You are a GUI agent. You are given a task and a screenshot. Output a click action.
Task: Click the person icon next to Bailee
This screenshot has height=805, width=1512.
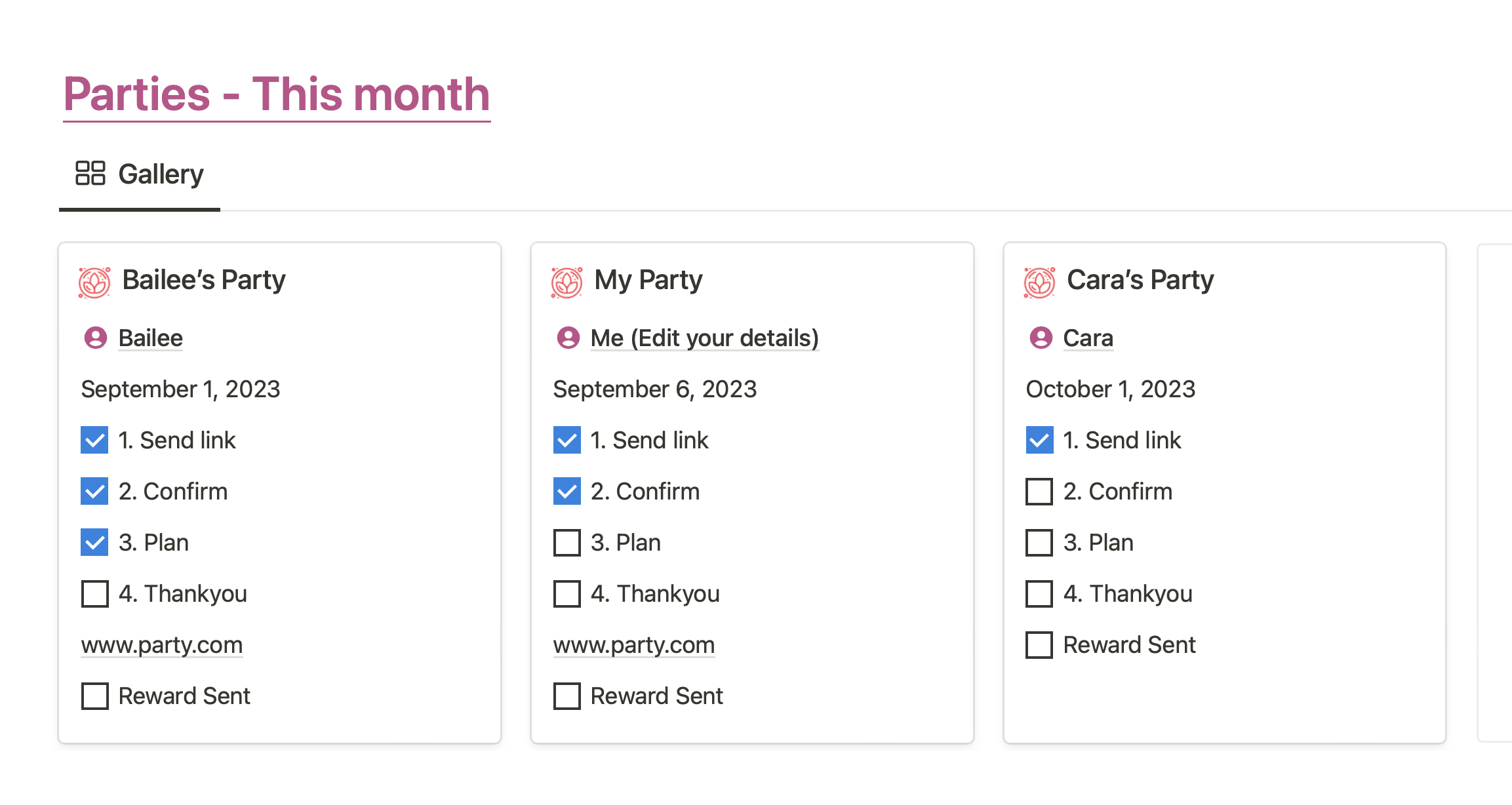pyautogui.click(x=96, y=338)
